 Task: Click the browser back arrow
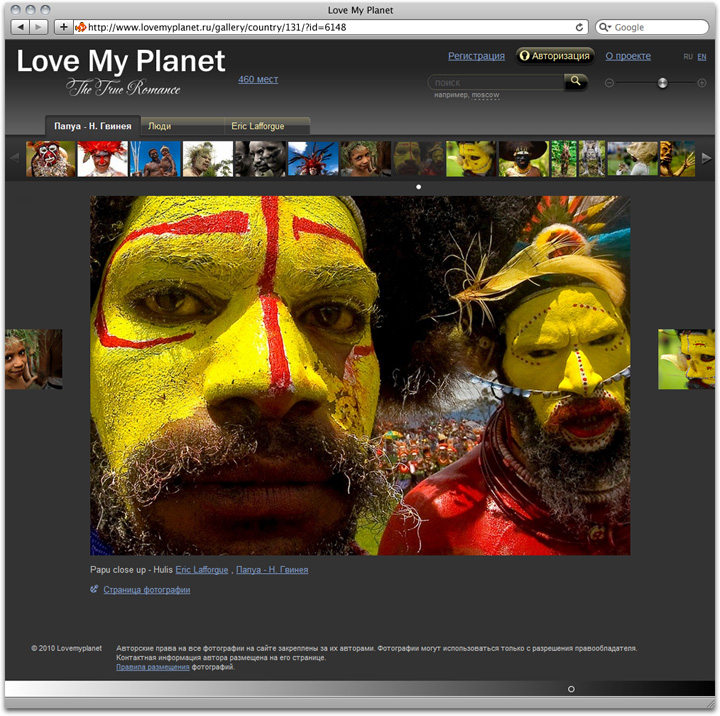pyautogui.click(x=21, y=27)
